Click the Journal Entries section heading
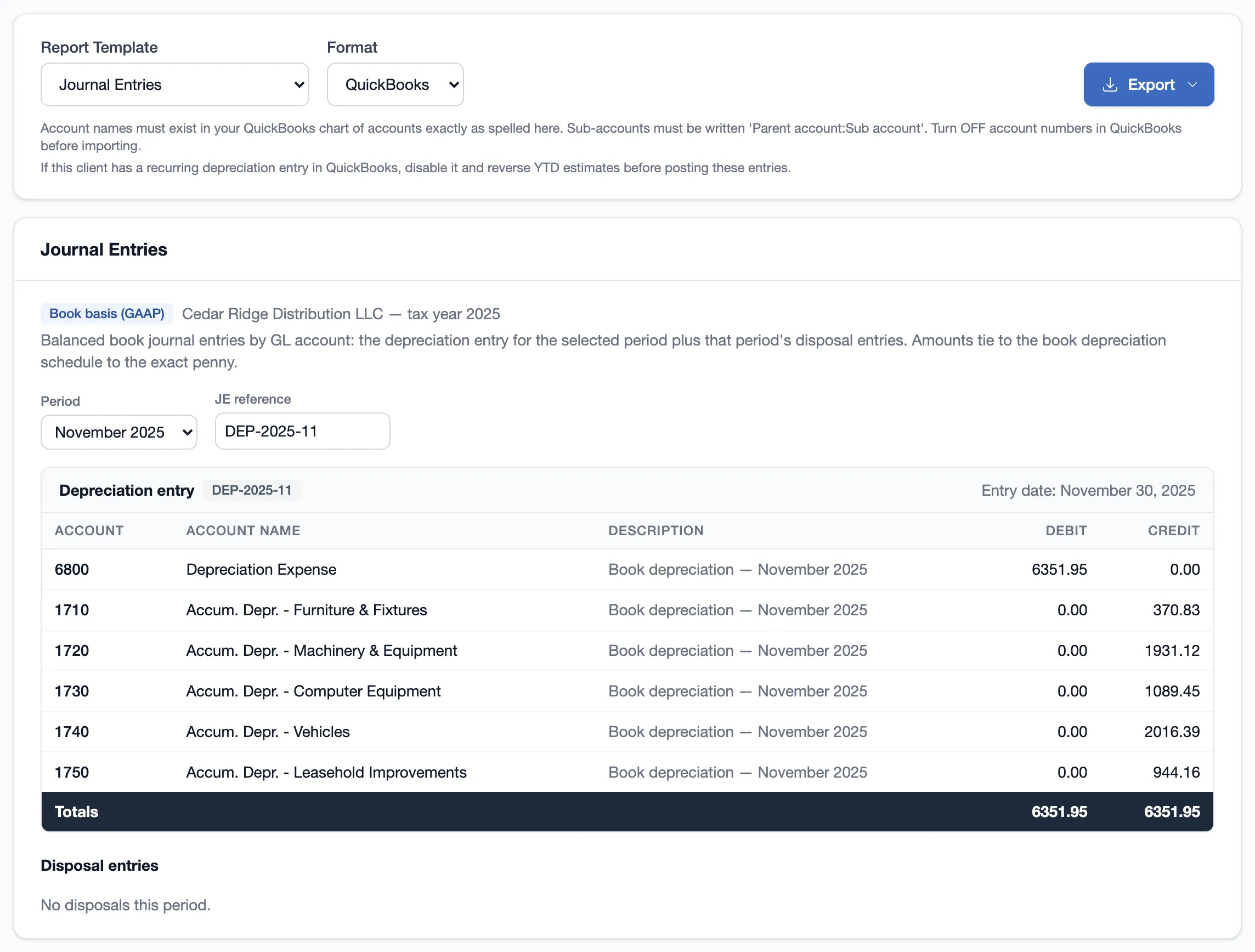This screenshot has width=1255, height=952. click(104, 250)
